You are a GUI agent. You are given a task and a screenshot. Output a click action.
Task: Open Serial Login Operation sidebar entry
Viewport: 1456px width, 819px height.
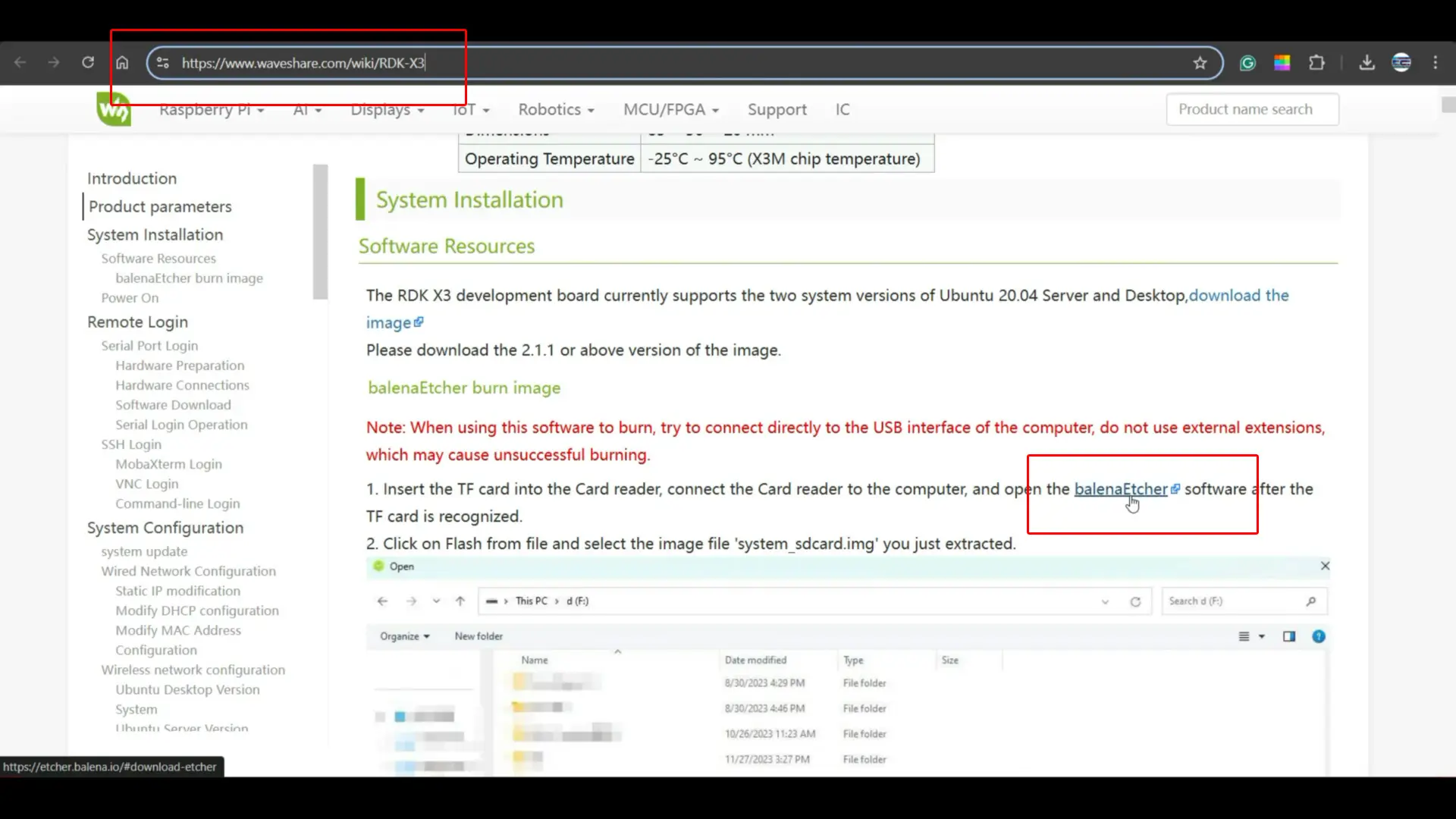[181, 425]
